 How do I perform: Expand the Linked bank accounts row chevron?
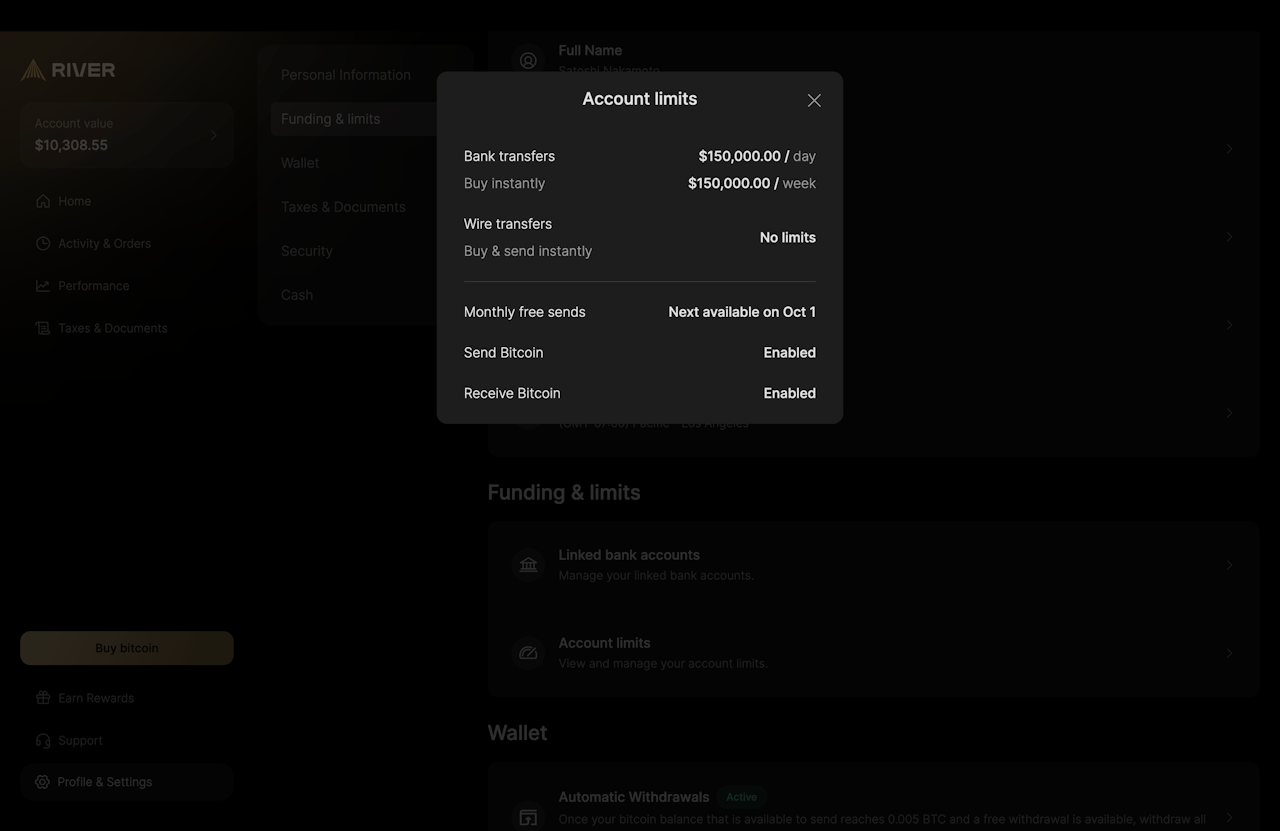[1229, 565]
